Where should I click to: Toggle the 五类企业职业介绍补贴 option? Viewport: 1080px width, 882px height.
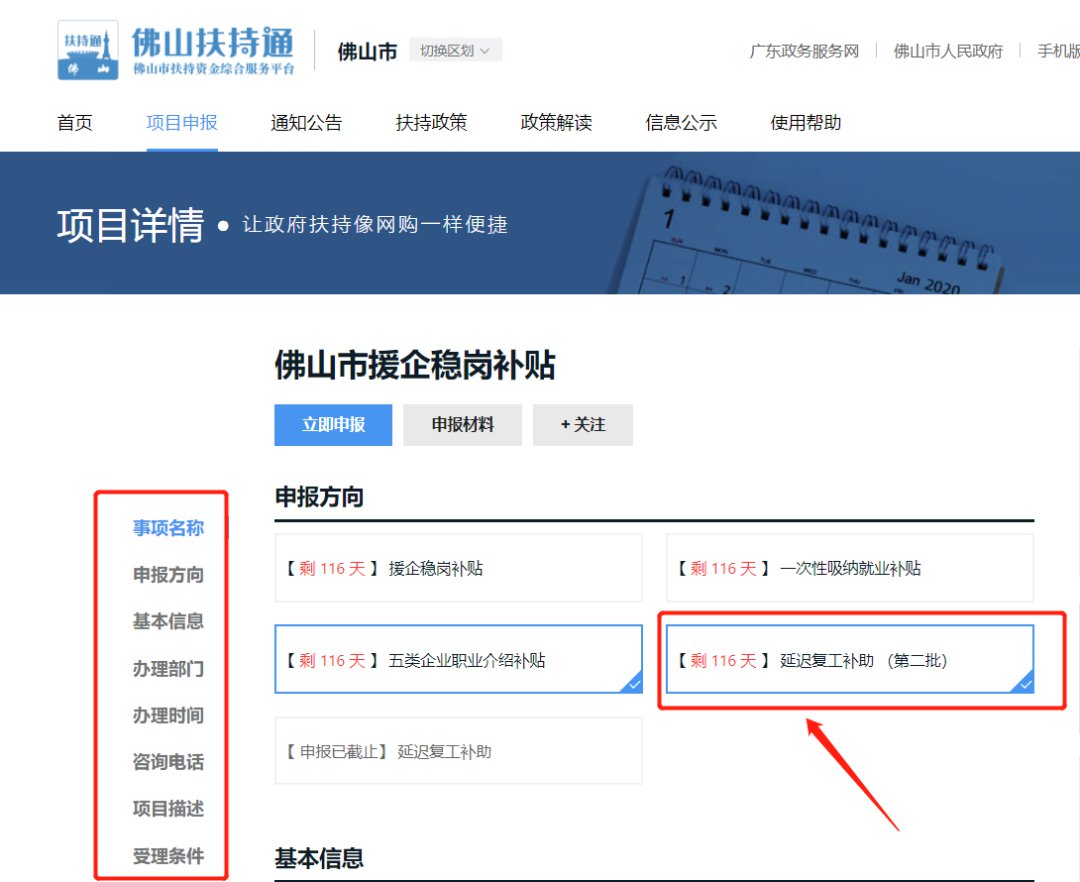coord(458,660)
